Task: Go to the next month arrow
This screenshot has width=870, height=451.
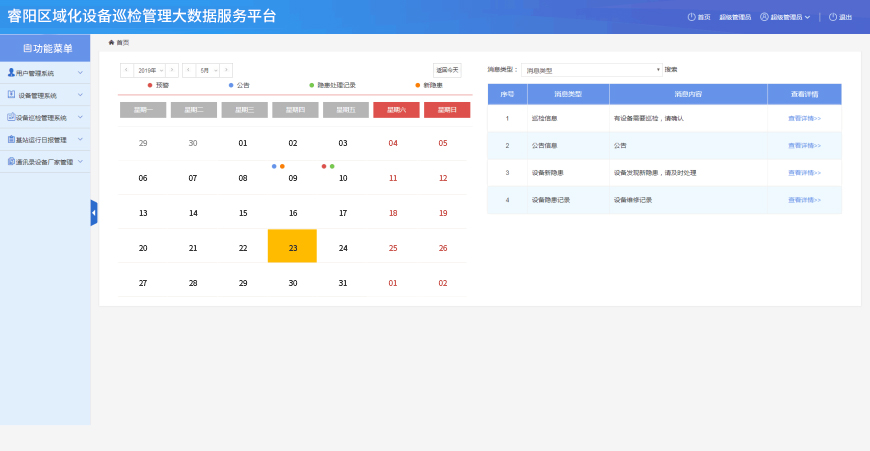Action: (x=227, y=70)
